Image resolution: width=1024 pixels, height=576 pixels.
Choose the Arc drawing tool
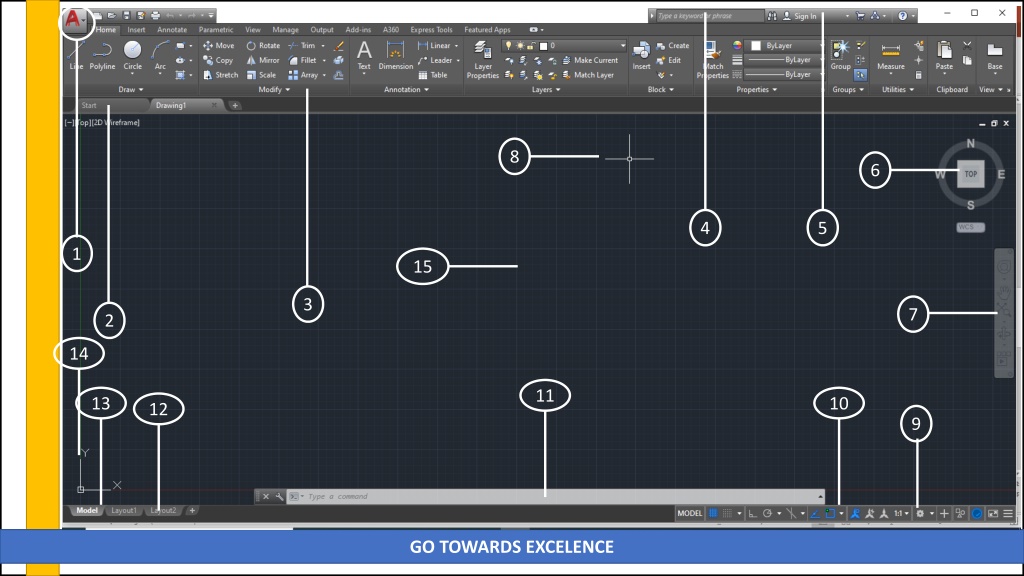[160, 56]
